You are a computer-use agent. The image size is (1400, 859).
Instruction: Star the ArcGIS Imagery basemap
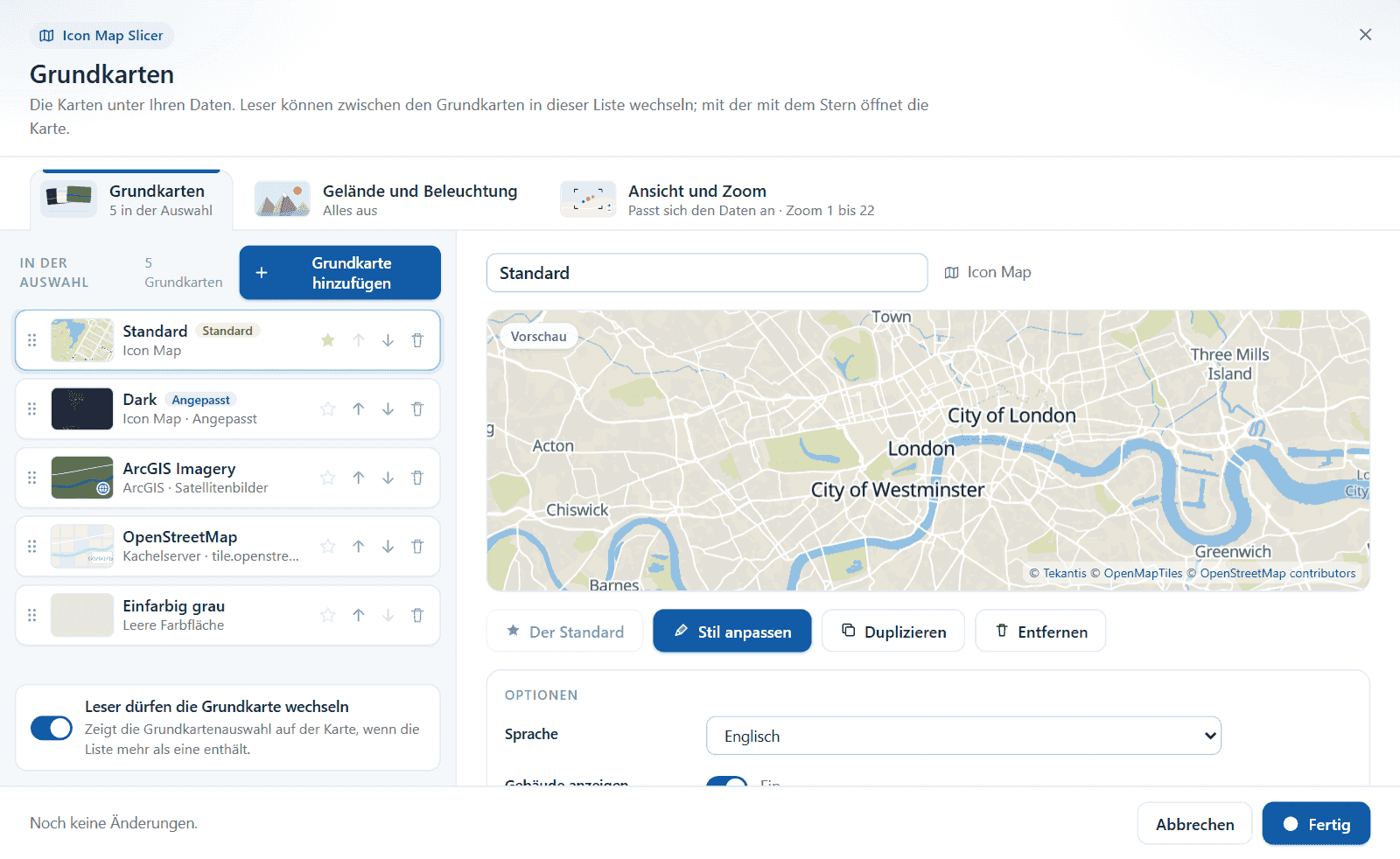click(x=328, y=478)
